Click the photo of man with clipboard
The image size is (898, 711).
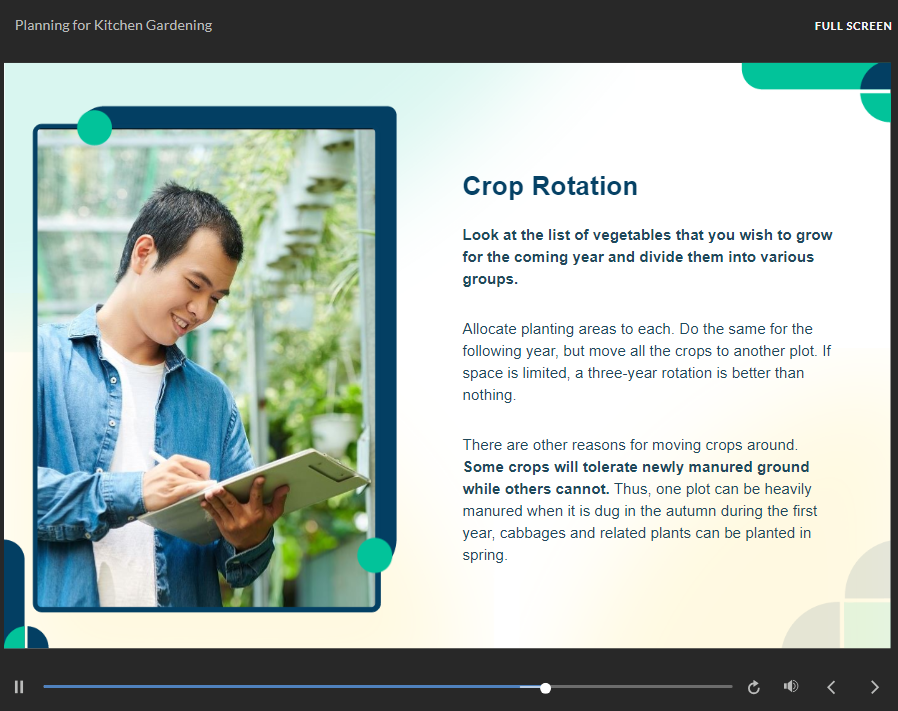[x=206, y=367]
